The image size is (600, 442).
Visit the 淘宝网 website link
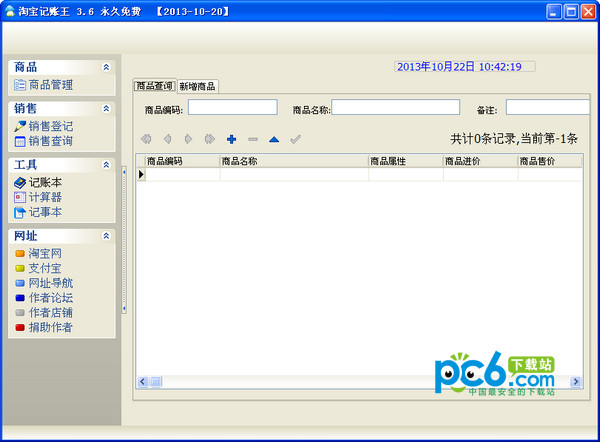[44, 254]
